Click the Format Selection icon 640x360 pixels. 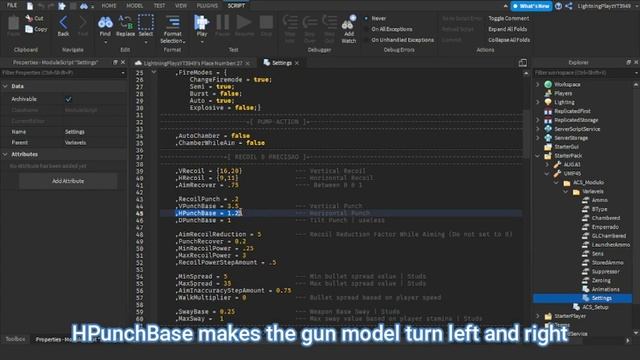(173, 22)
